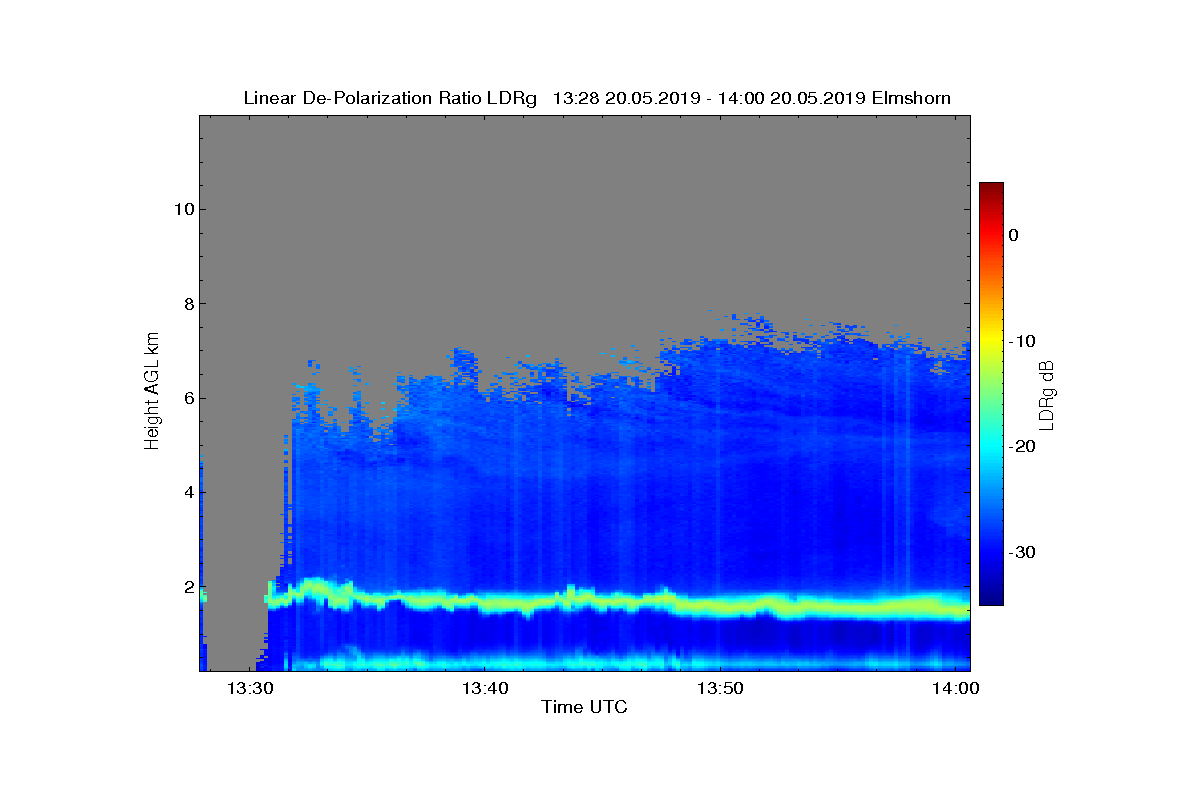This screenshot has height=800, width=1200.
Task: Click the colorbar tick label -30
Action: 1021,553
